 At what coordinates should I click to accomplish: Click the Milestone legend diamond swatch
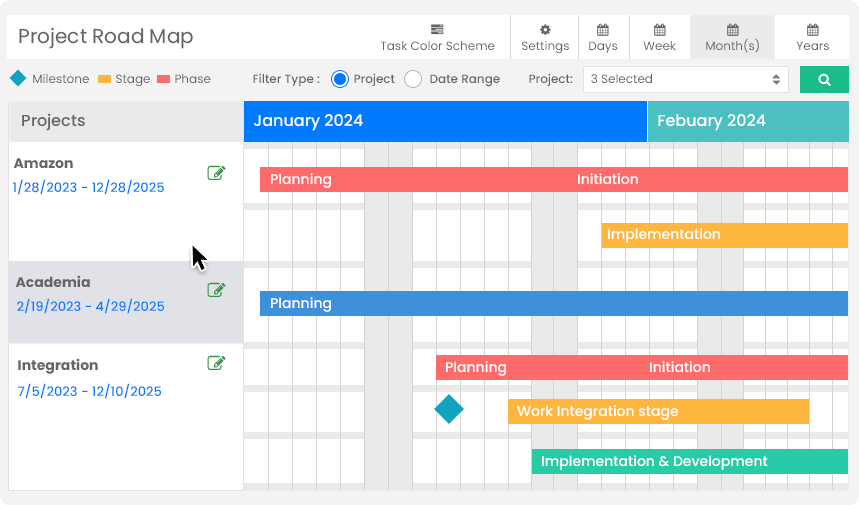(18, 78)
